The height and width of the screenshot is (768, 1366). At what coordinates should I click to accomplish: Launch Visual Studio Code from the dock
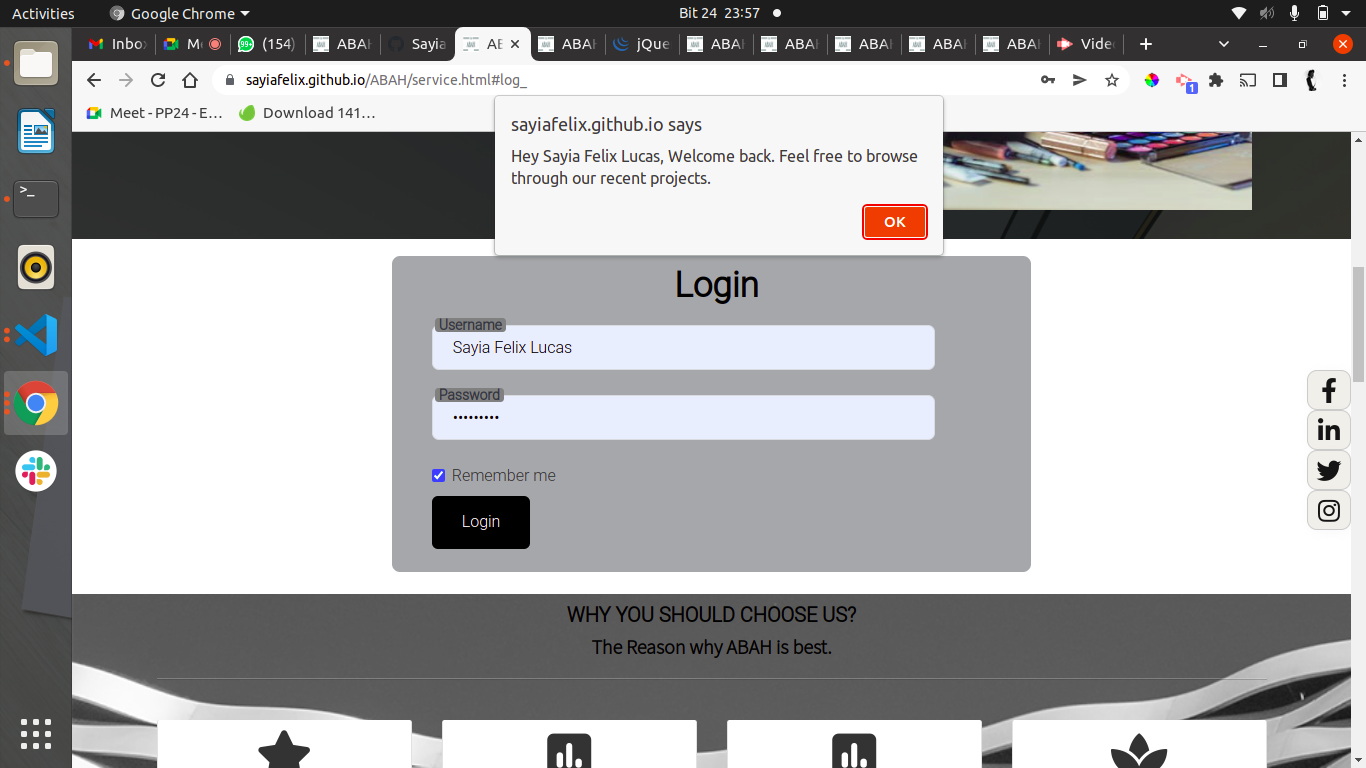click(x=35, y=335)
